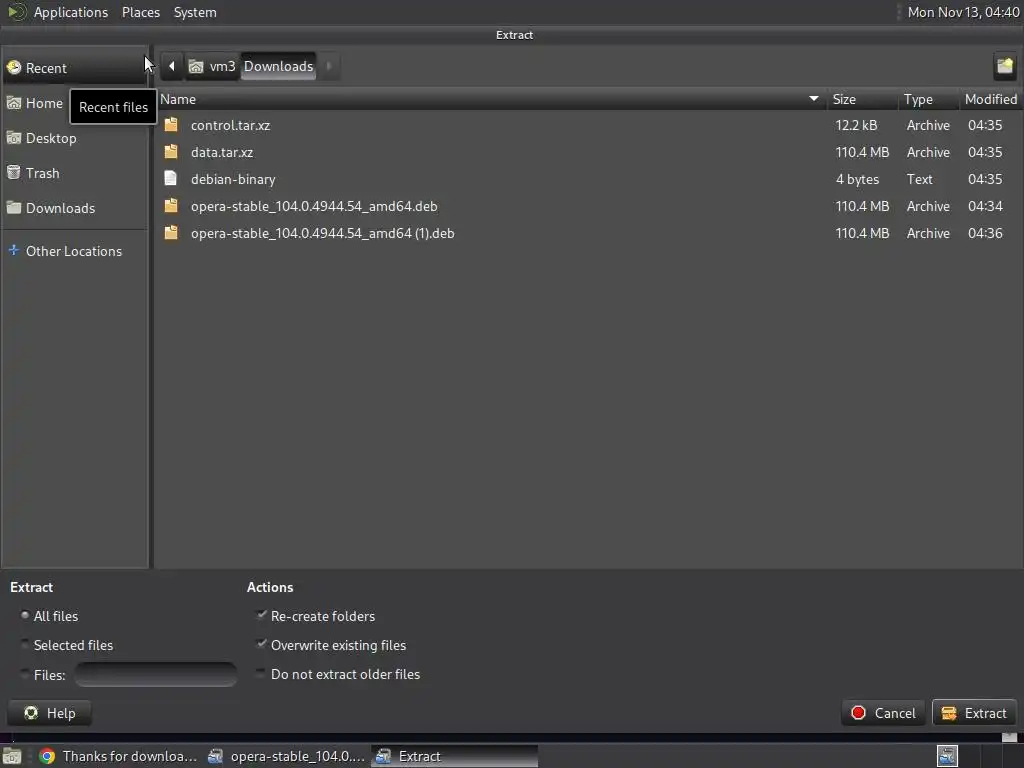The width and height of the screenshot is (1024, 768).
Task: Click the Home folder icon in sidebar
Action: point(14,103)
